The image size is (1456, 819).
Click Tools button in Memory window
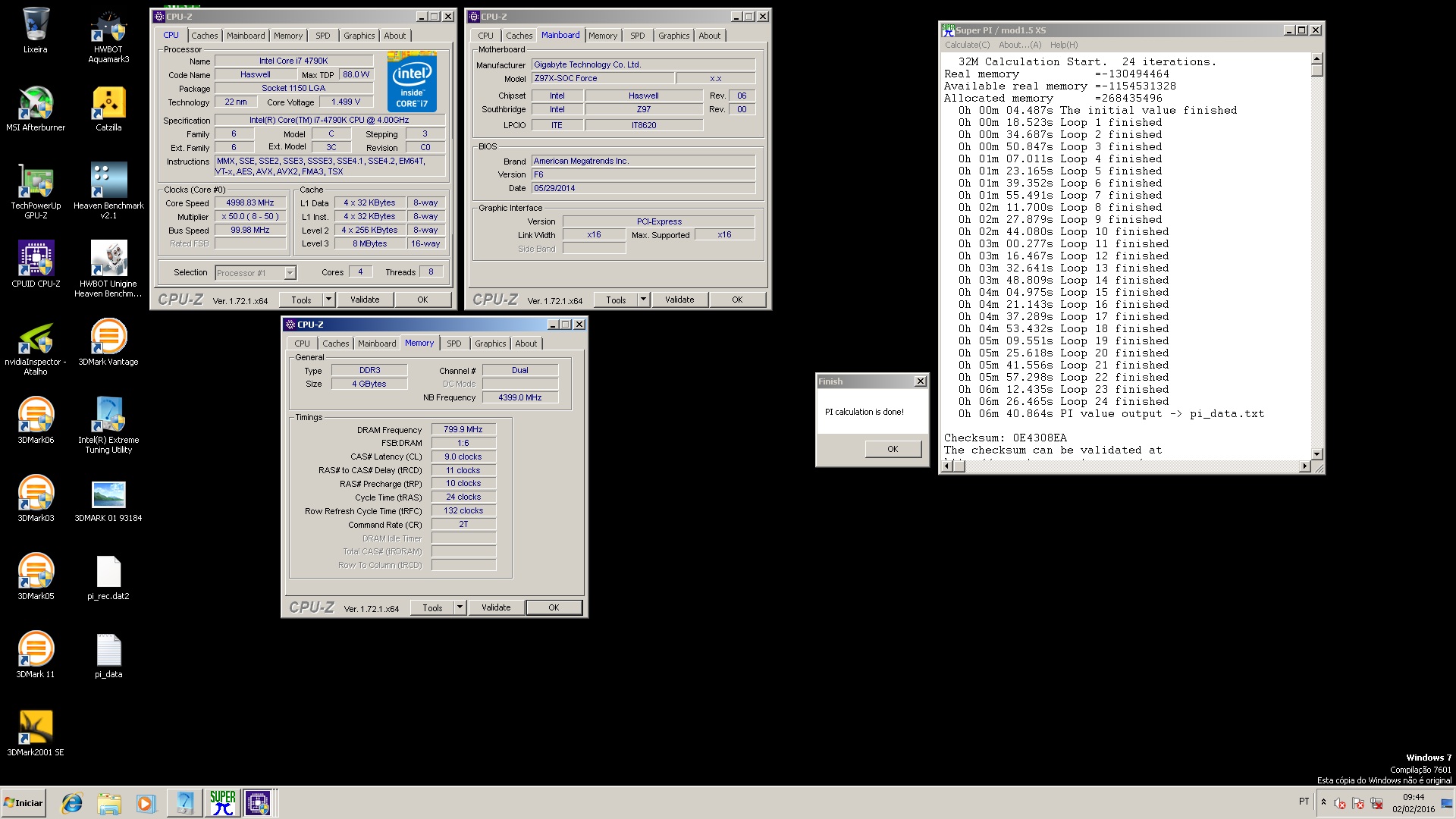tap(432, 607)
